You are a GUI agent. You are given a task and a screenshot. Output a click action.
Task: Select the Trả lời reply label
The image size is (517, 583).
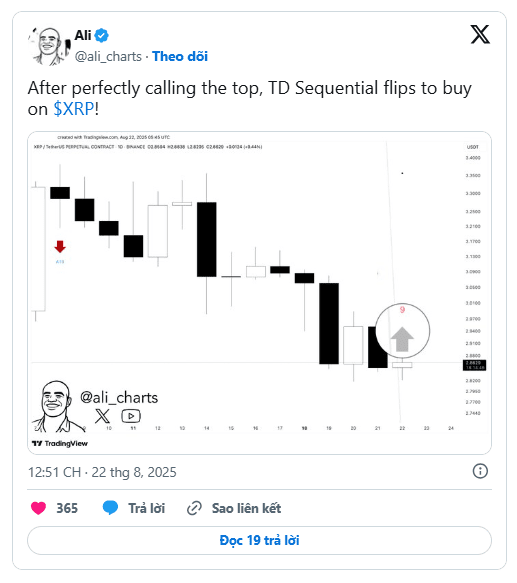147,508
